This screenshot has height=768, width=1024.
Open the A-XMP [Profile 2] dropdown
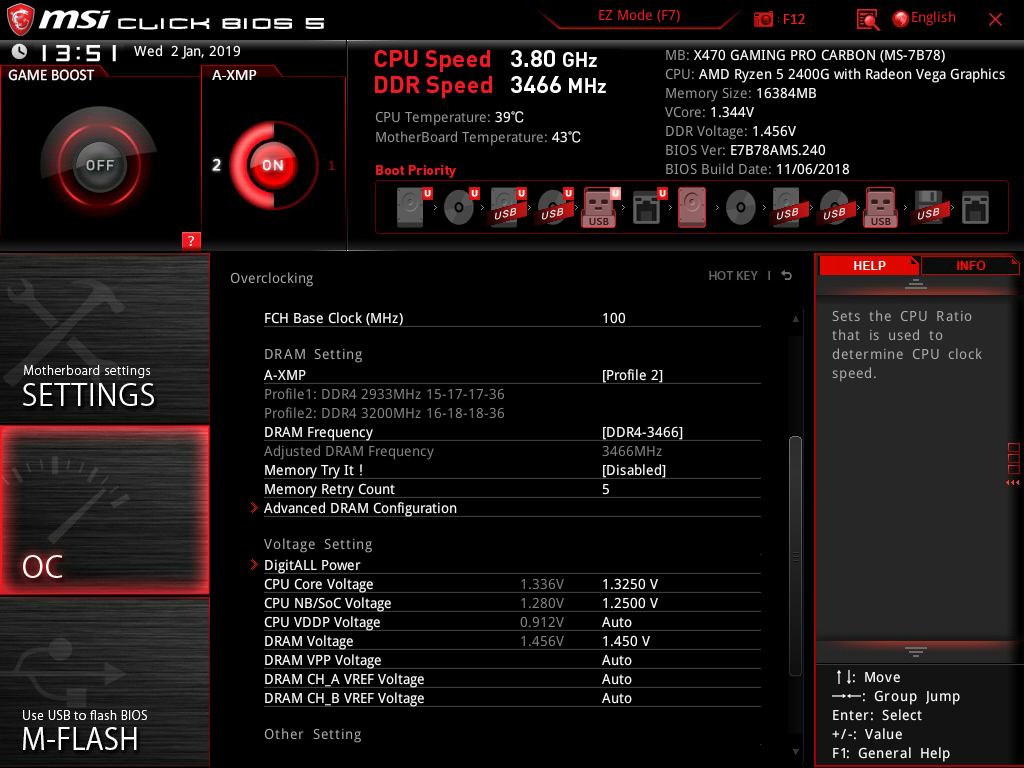632,375
